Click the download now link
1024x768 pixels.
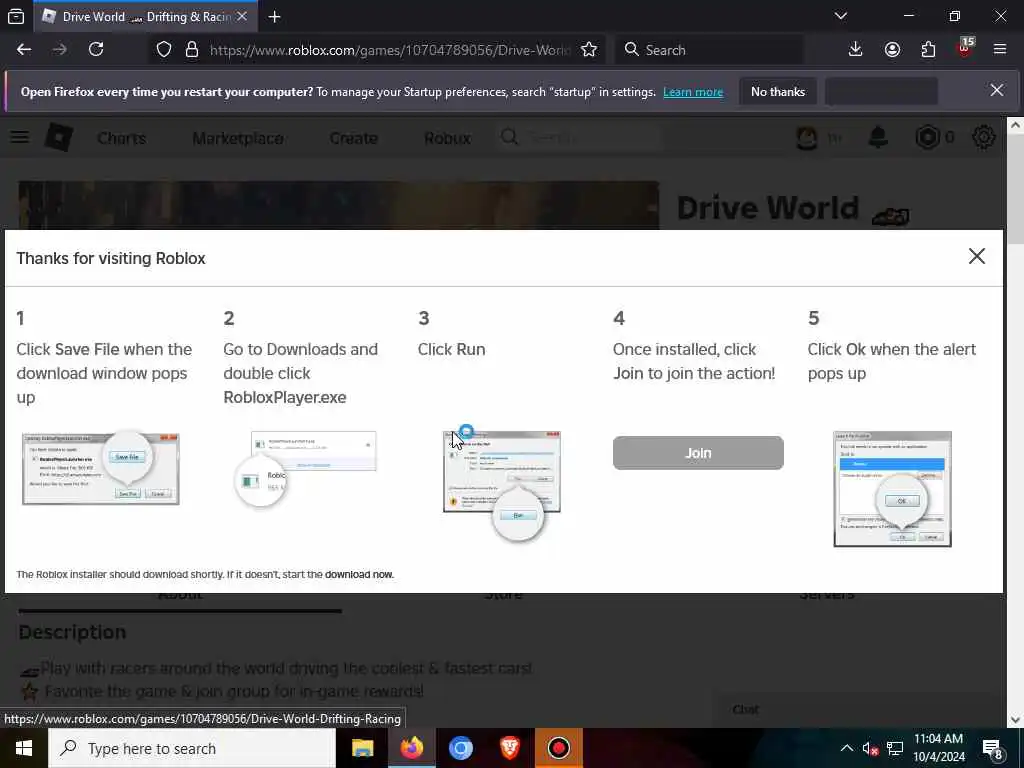coord(359,575)
